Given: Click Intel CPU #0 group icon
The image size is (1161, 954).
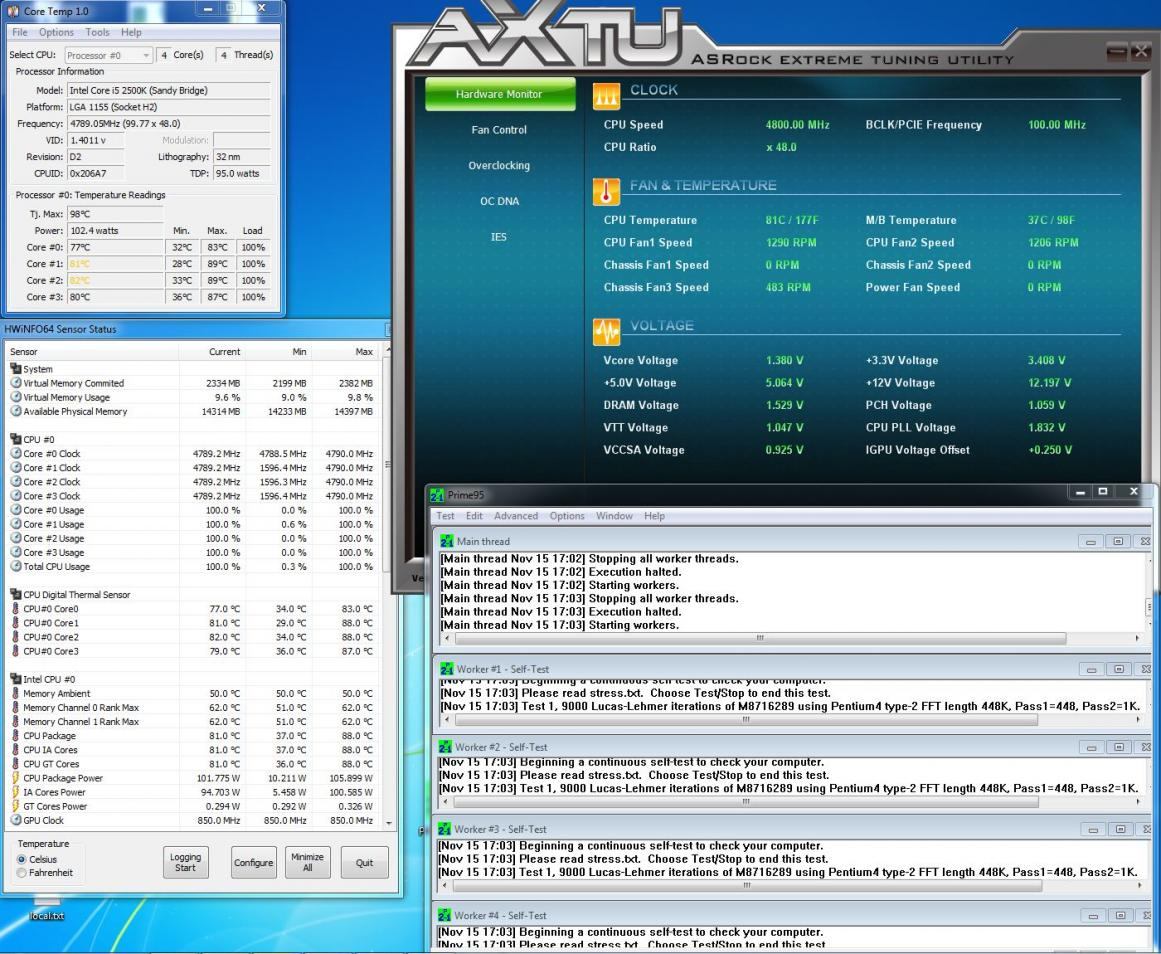Looking at the screenshot, I should click(x=15, y=678).
